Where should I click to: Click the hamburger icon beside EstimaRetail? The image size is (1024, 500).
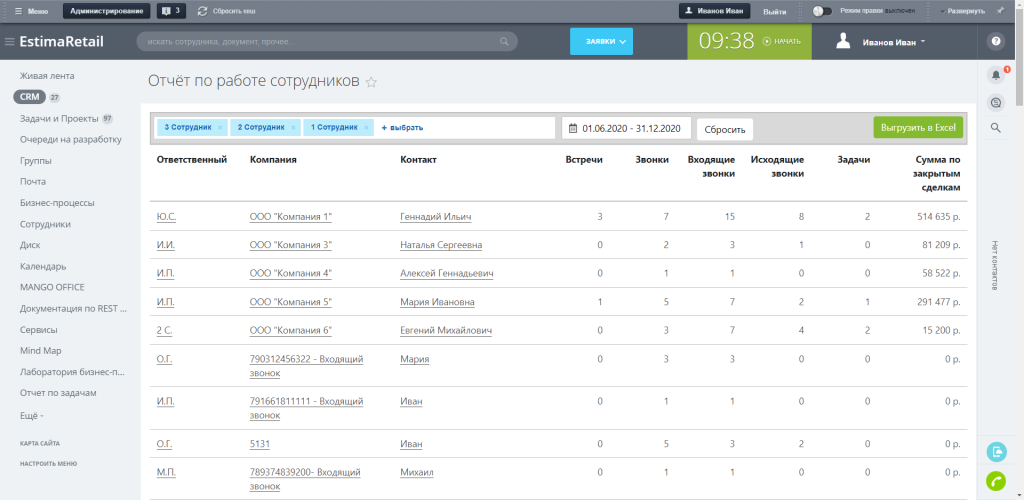[9, 42]
